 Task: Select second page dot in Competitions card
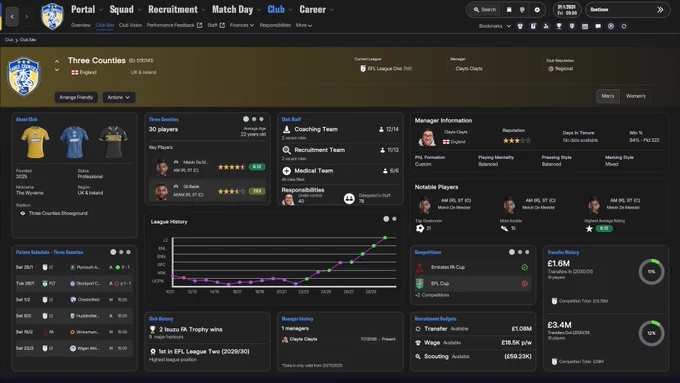520,252
